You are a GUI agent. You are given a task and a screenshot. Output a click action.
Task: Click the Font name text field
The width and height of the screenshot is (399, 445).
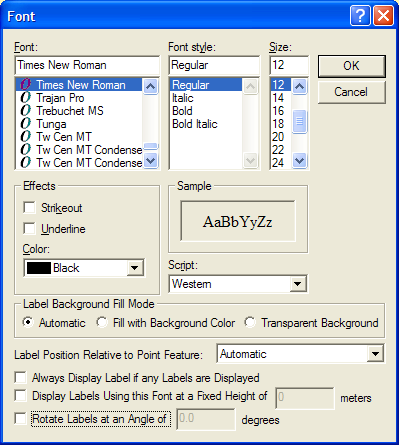click(87, 65)
